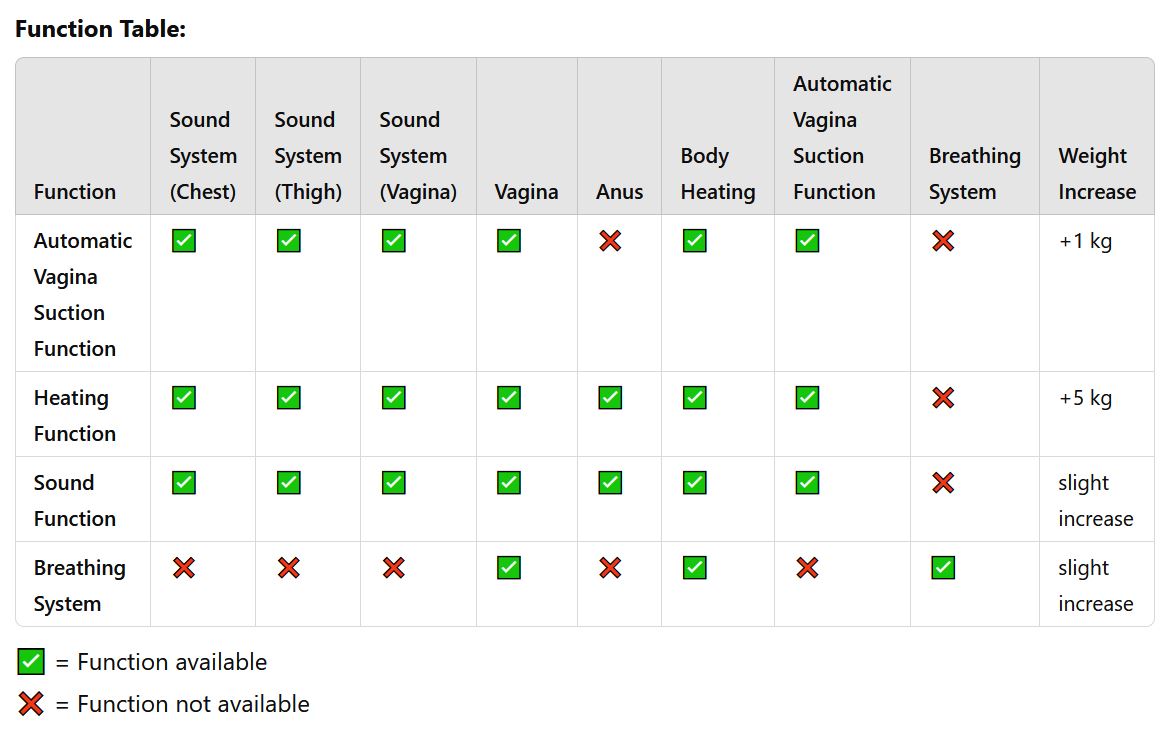This screenshot has height=730, width=1170.
Task: Click the "Sound Function" row label
Action: pos(74,500)
